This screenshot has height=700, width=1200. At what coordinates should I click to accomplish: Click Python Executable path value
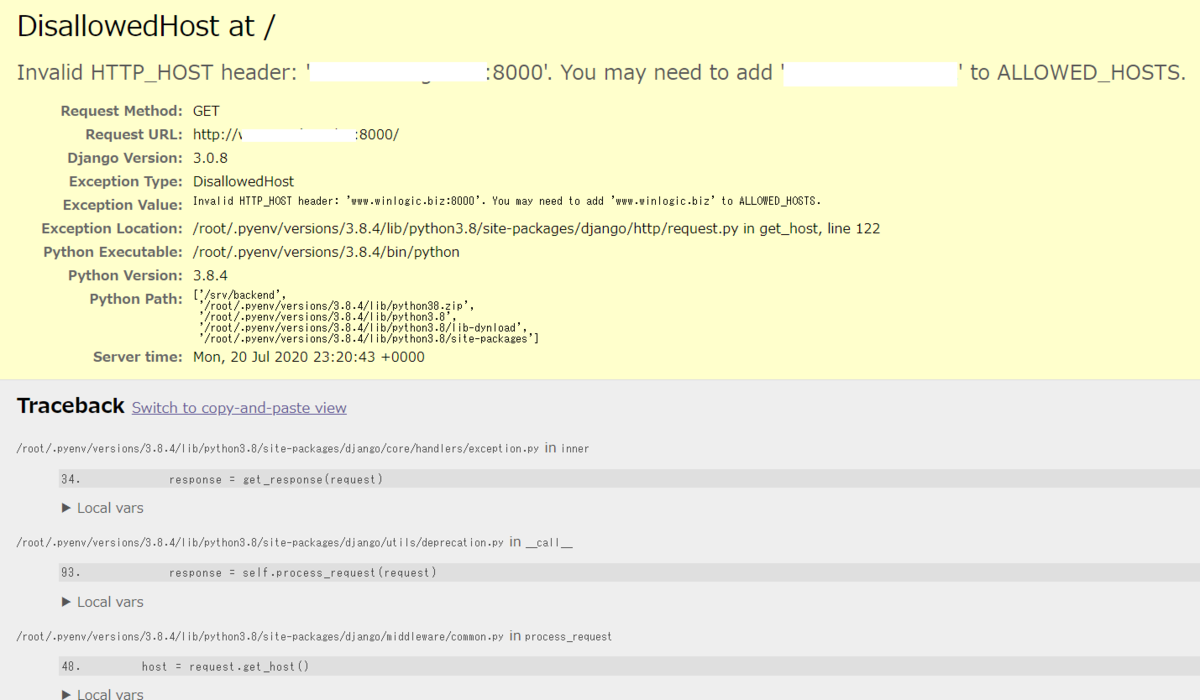click(x=326, y=252)
